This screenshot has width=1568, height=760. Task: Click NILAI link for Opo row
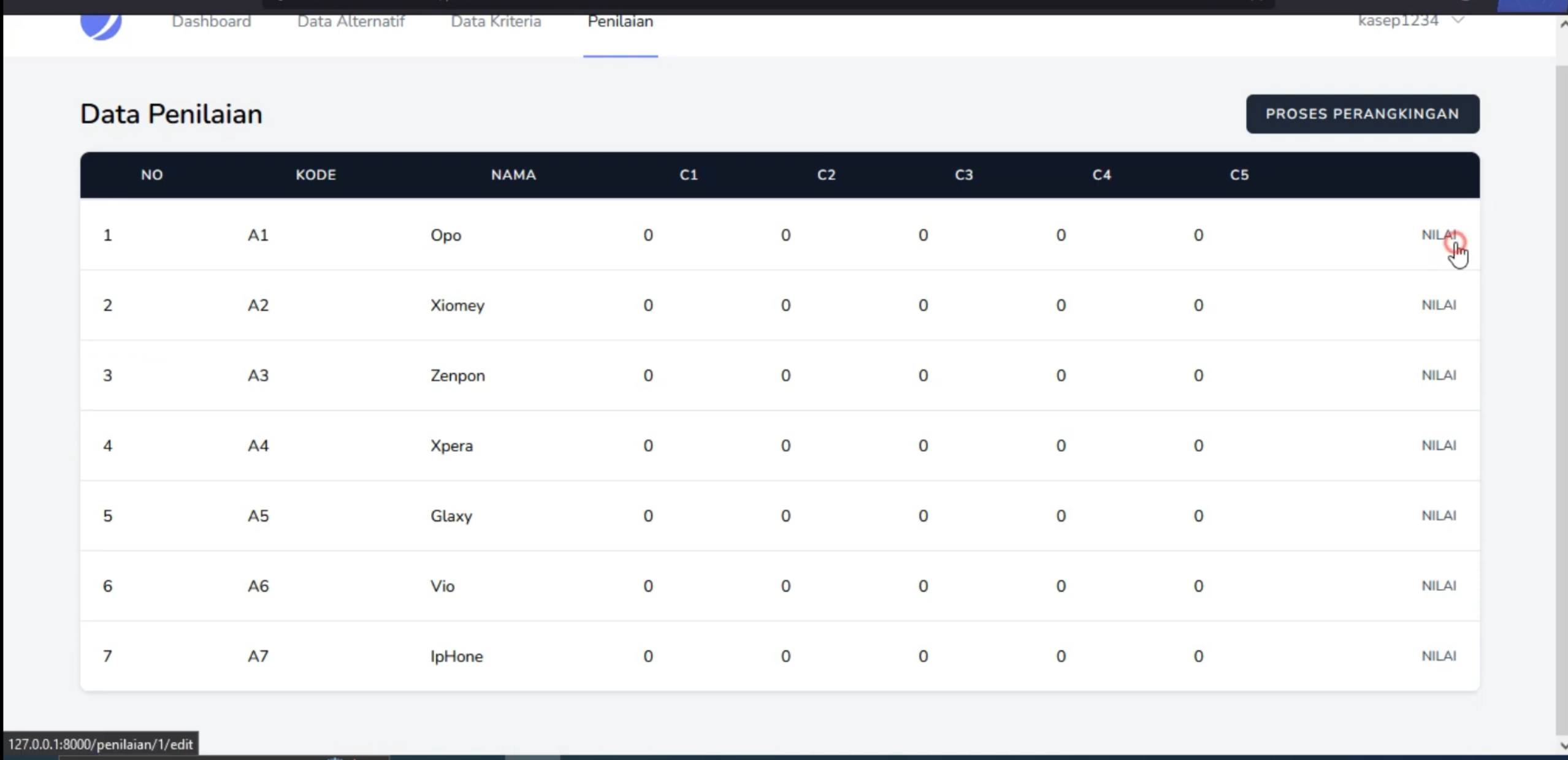1439,235
